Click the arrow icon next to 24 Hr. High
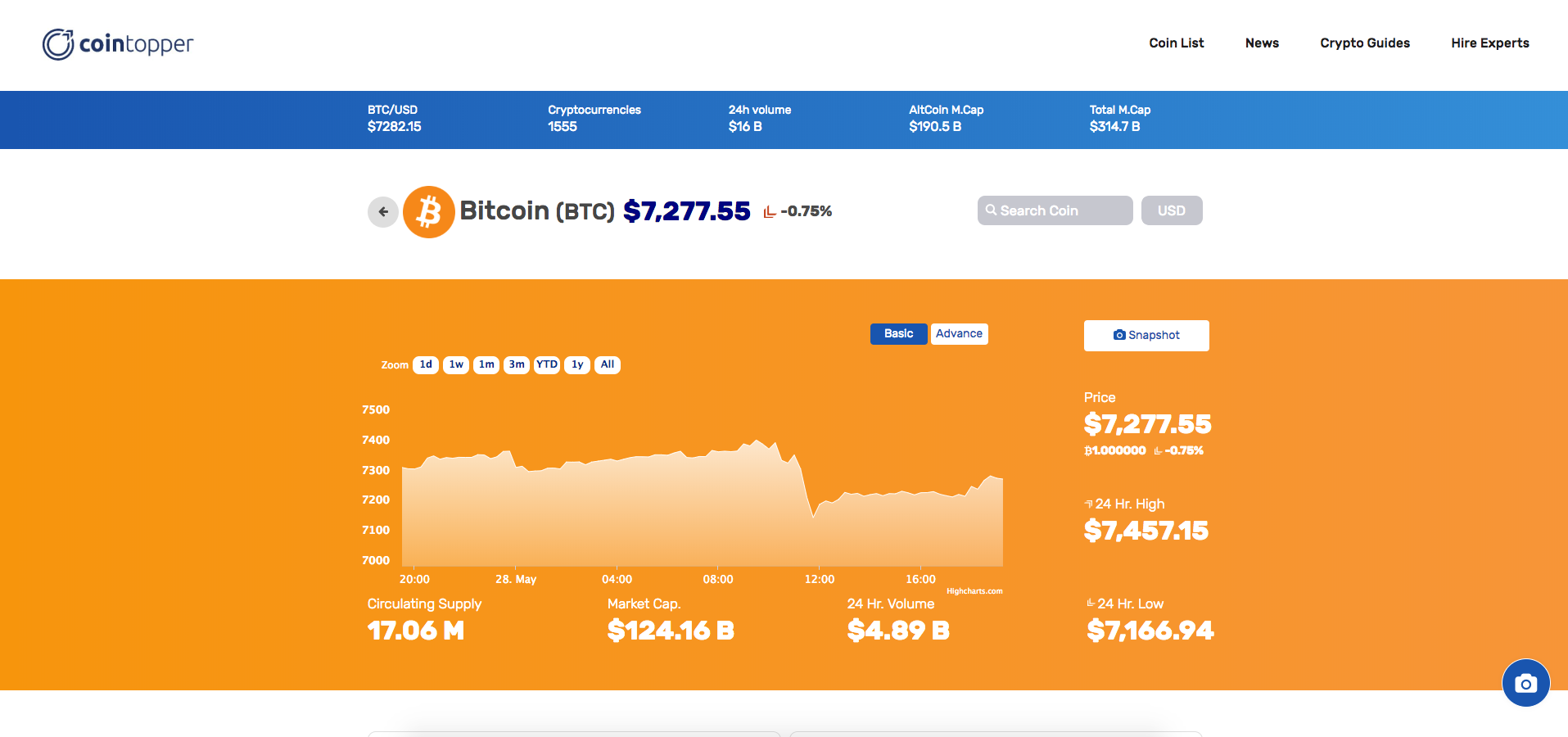The width and height of the screenshot is (1568, 737). [x=1087, y=503]
